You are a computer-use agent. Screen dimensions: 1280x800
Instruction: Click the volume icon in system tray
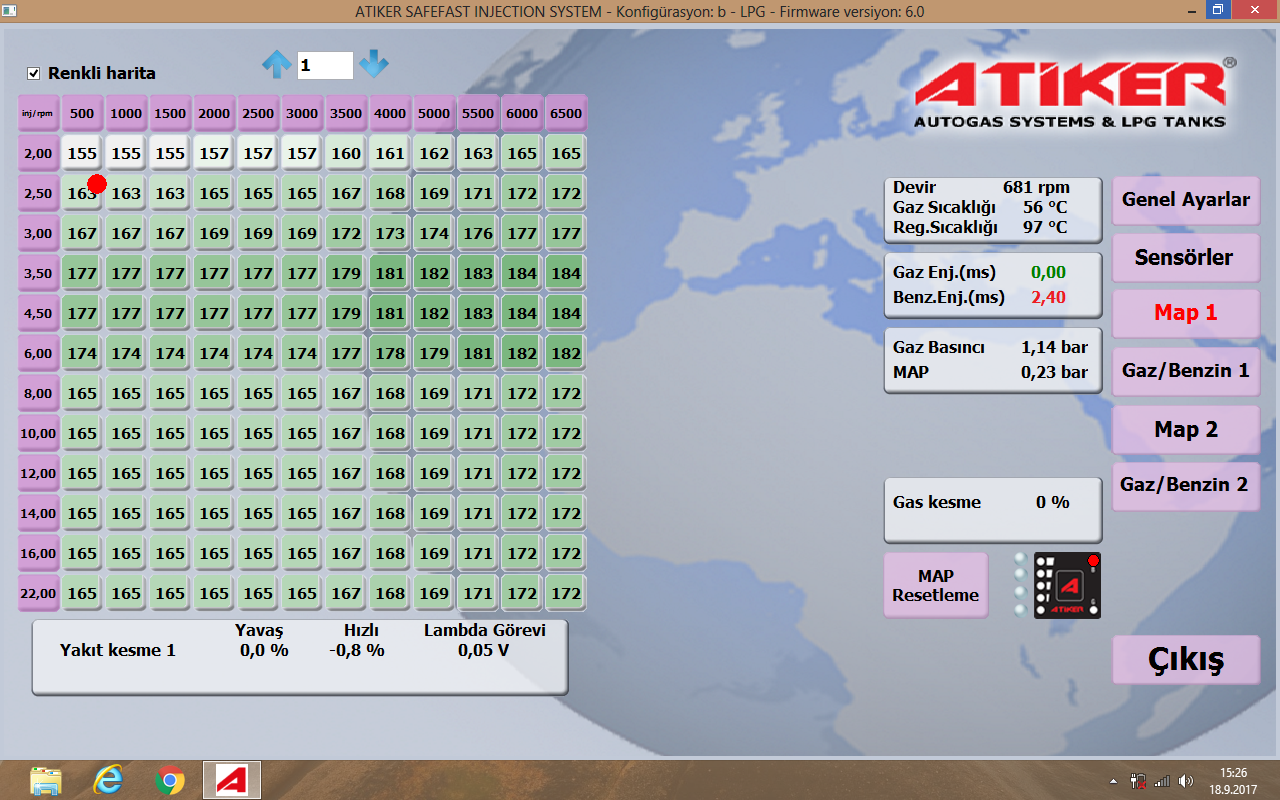coord(1186,781)
